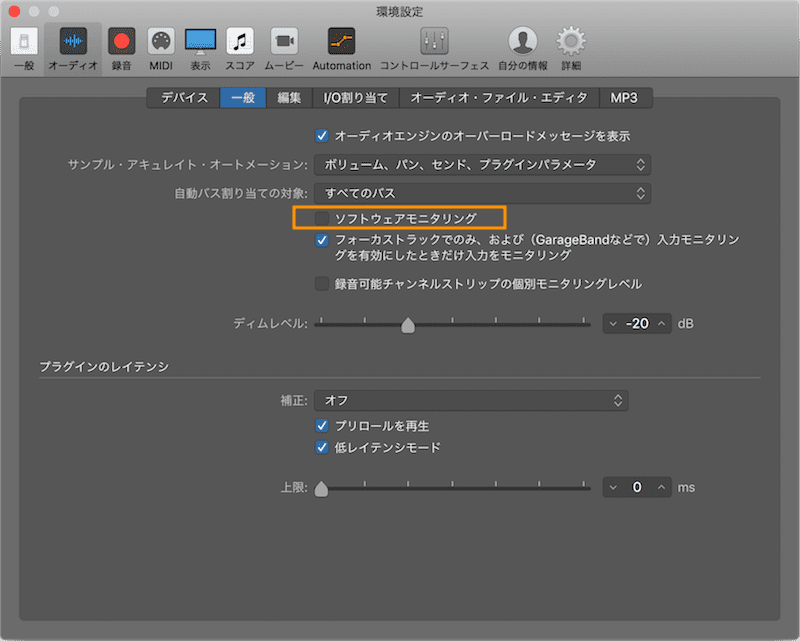Enable 個別モニタリングレベル checkbox
The image size is (800, 641).
[x=321, y=284]
